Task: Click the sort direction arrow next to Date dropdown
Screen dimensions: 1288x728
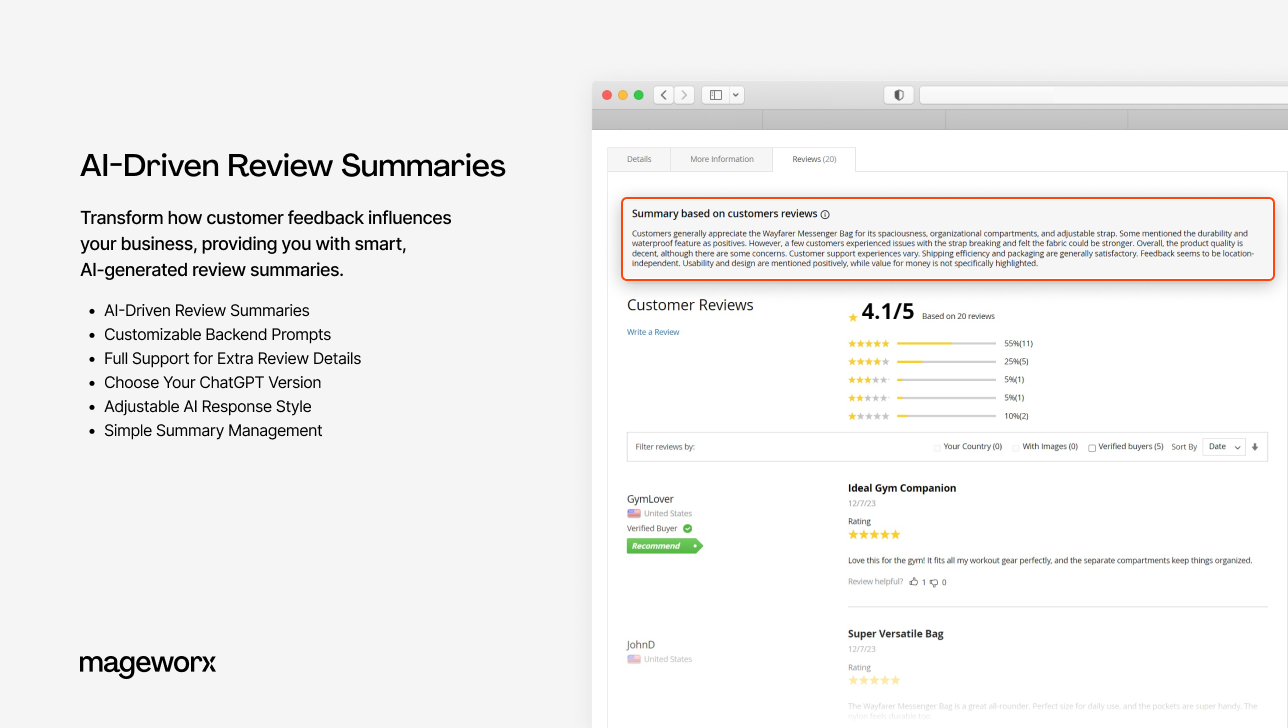Action: click(1255, 446)
